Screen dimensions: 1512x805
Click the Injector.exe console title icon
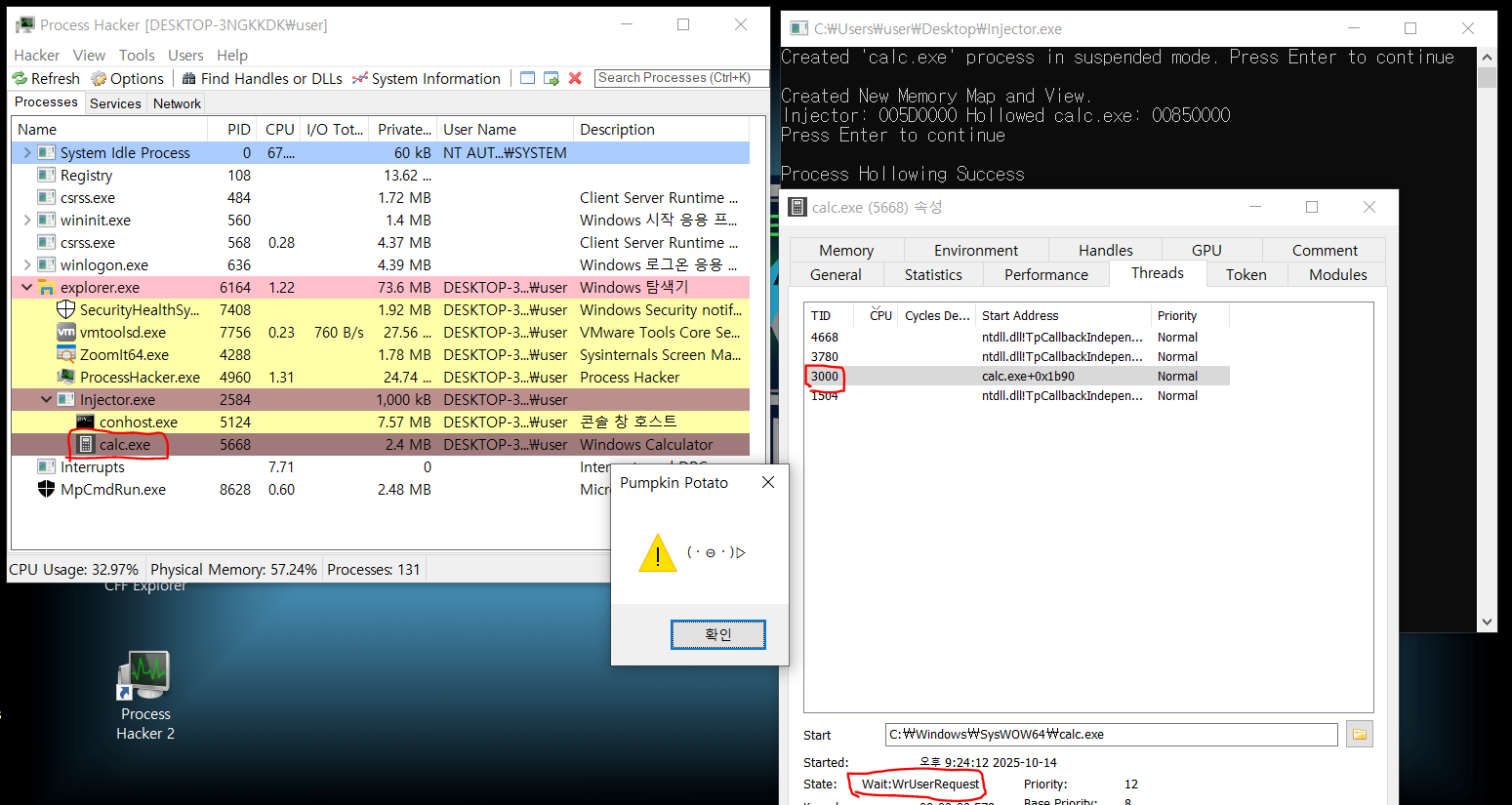tap(798, 28)
